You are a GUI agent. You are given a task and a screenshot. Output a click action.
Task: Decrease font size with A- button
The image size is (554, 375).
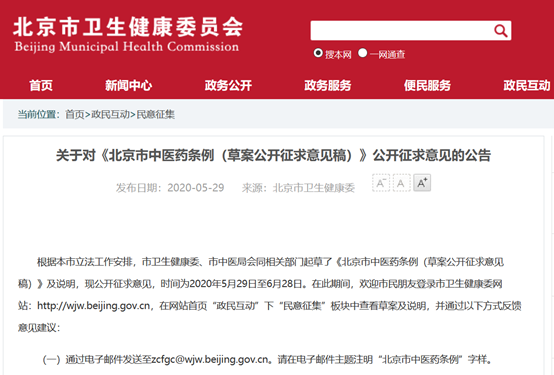(381, 183)
